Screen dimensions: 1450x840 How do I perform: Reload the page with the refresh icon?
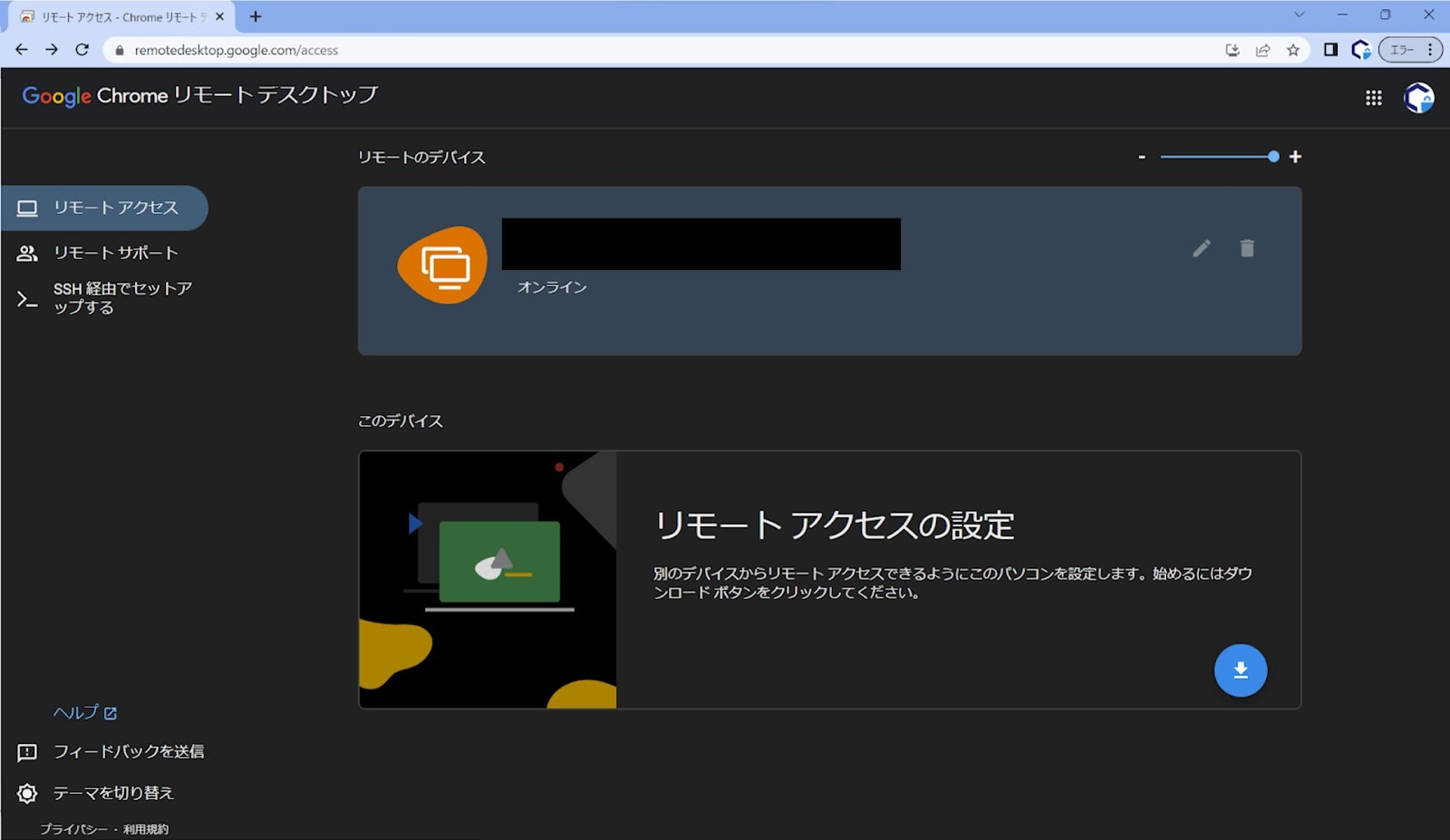click(82, 50)
